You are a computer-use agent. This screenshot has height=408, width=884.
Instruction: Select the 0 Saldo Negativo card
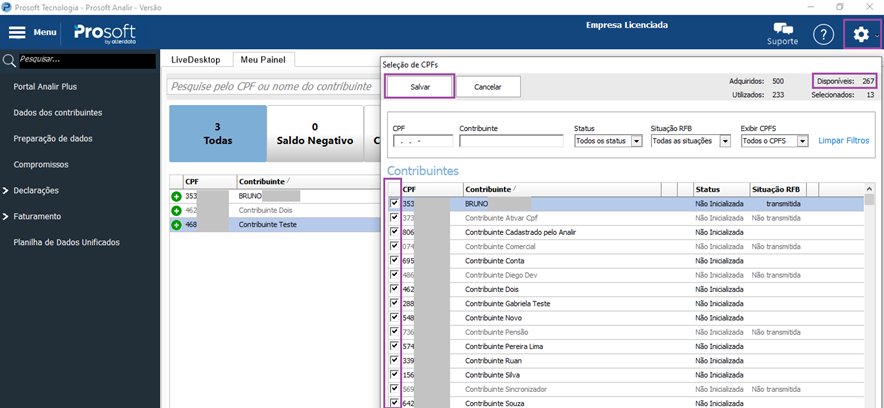[315, 134]
